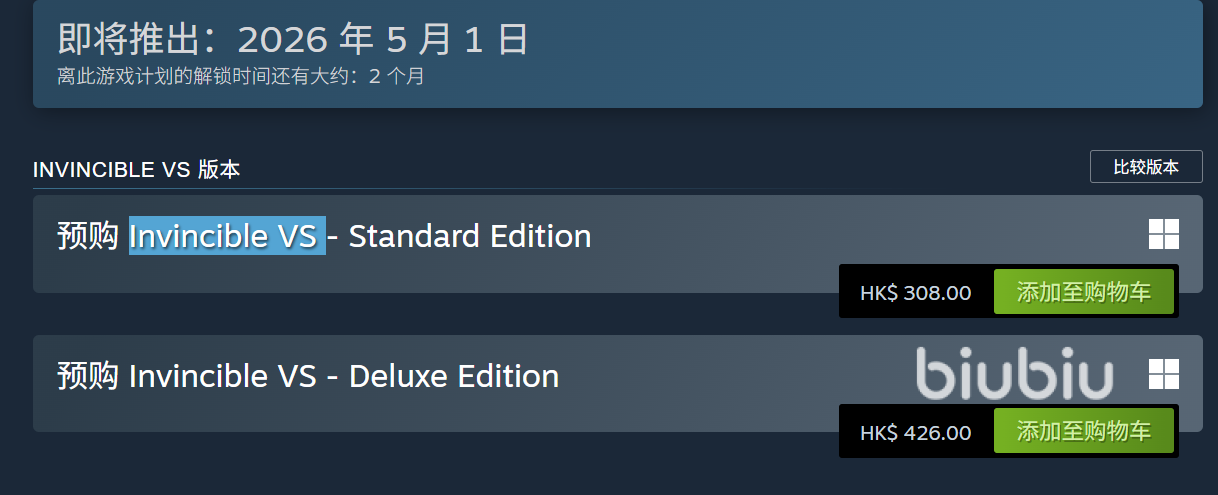
Task: Click the highlighted "Invincible VS" text
Action: [x=227, y=237]
